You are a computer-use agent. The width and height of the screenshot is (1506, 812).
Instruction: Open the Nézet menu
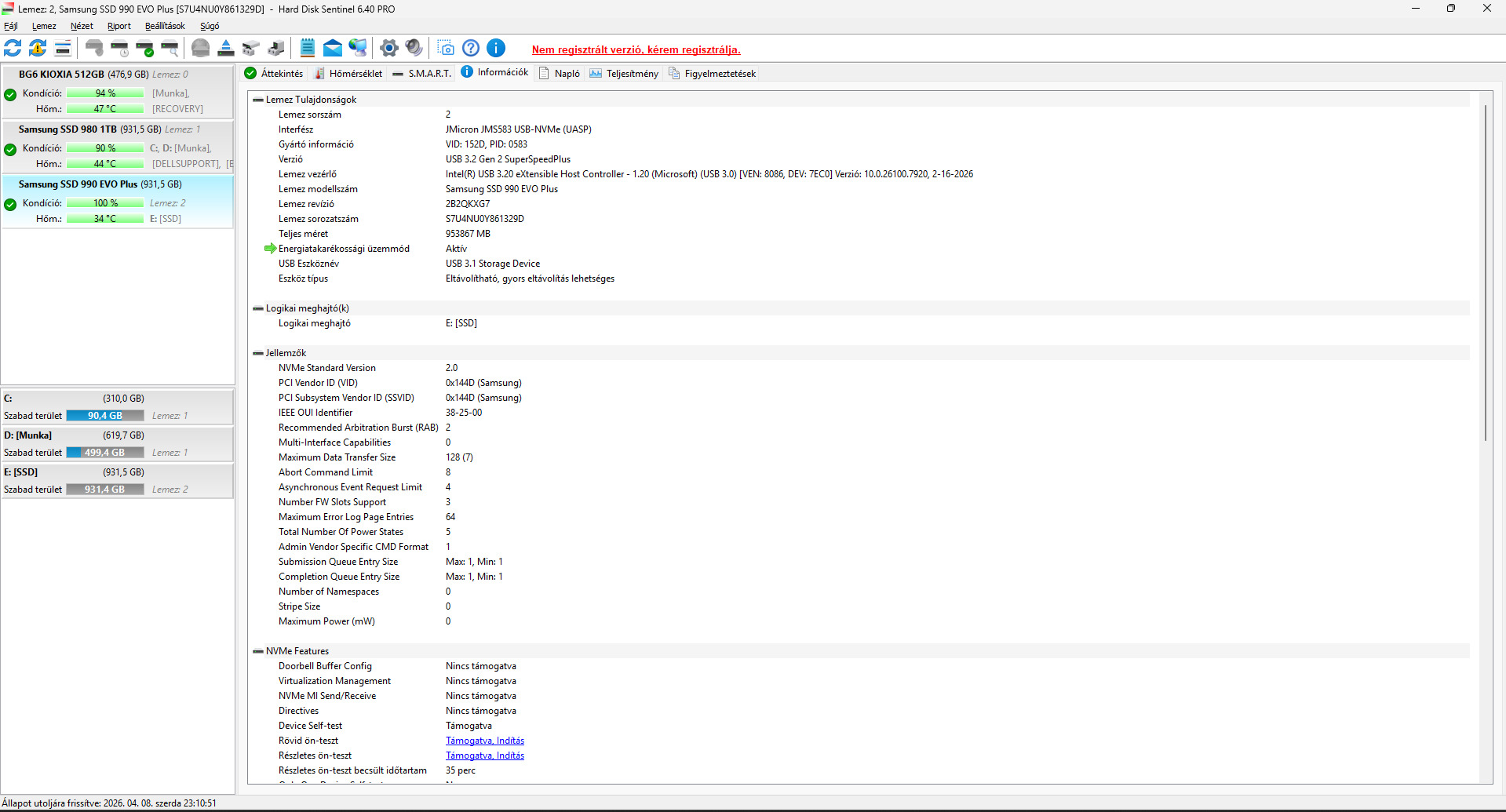(82, 26)
